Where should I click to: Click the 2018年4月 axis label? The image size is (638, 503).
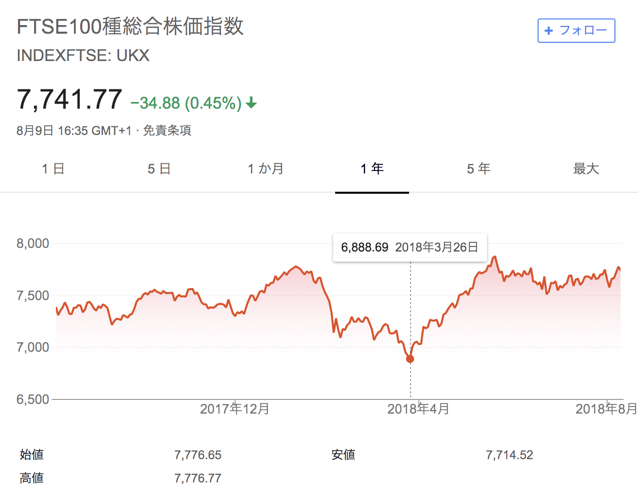[418, 409]
